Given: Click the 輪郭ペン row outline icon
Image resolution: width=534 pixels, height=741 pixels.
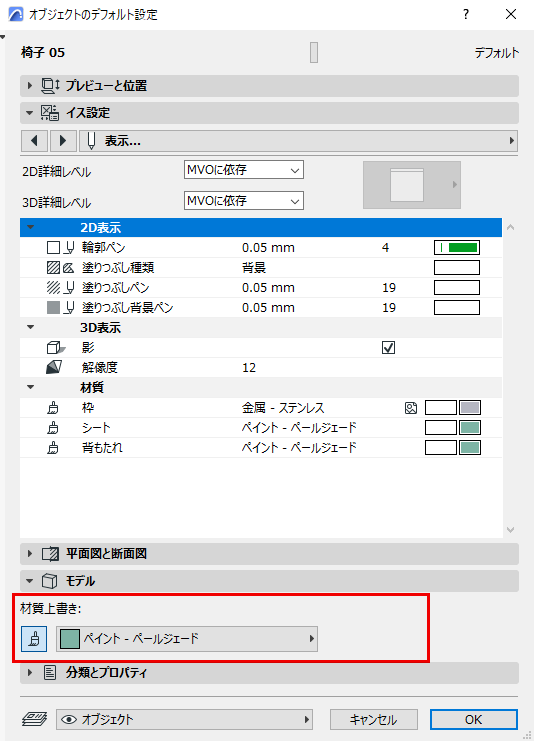Looking at the screenshot, I should 54,248.
